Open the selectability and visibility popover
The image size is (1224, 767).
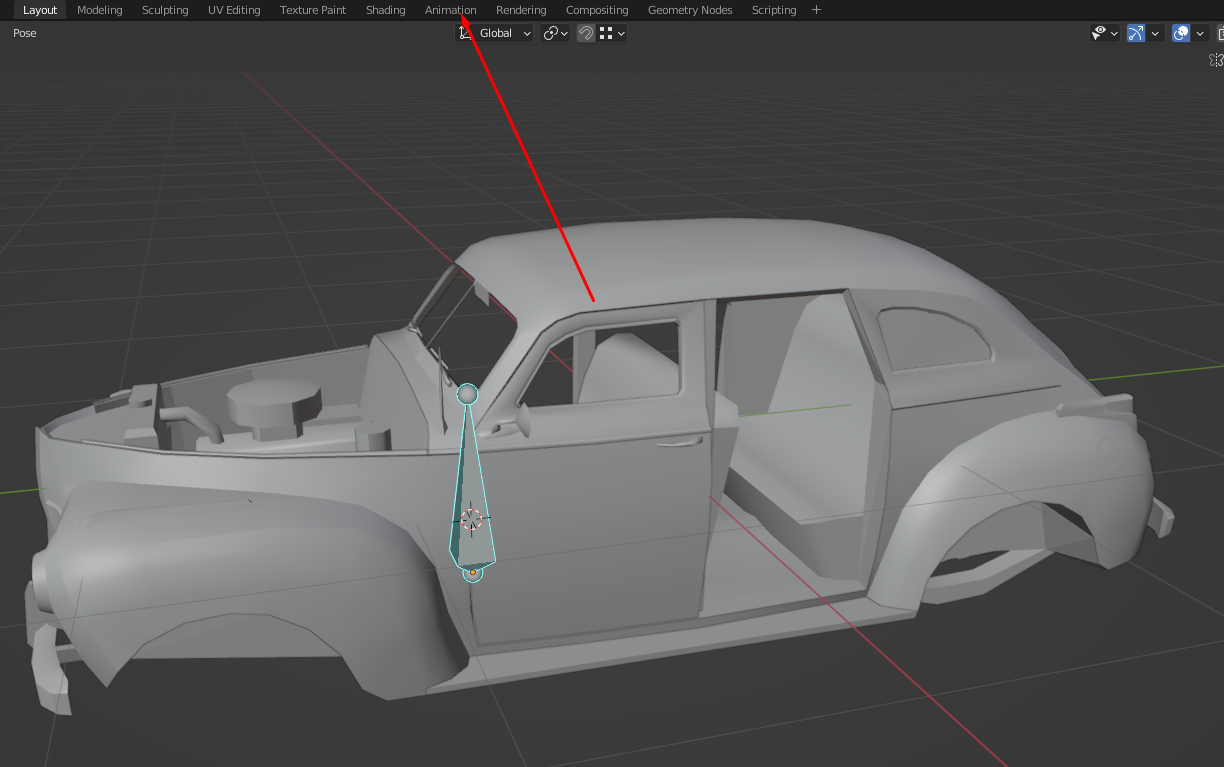coord(1105,33)
